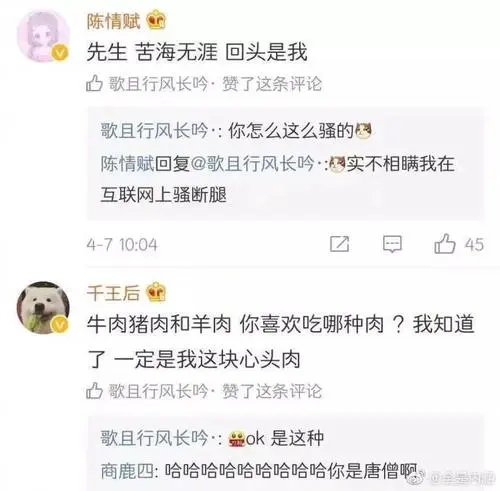This screenshot has width=500, height=491.
Task: Click the crown badge beside 陈情赋
Action: [x=156, y=20]
